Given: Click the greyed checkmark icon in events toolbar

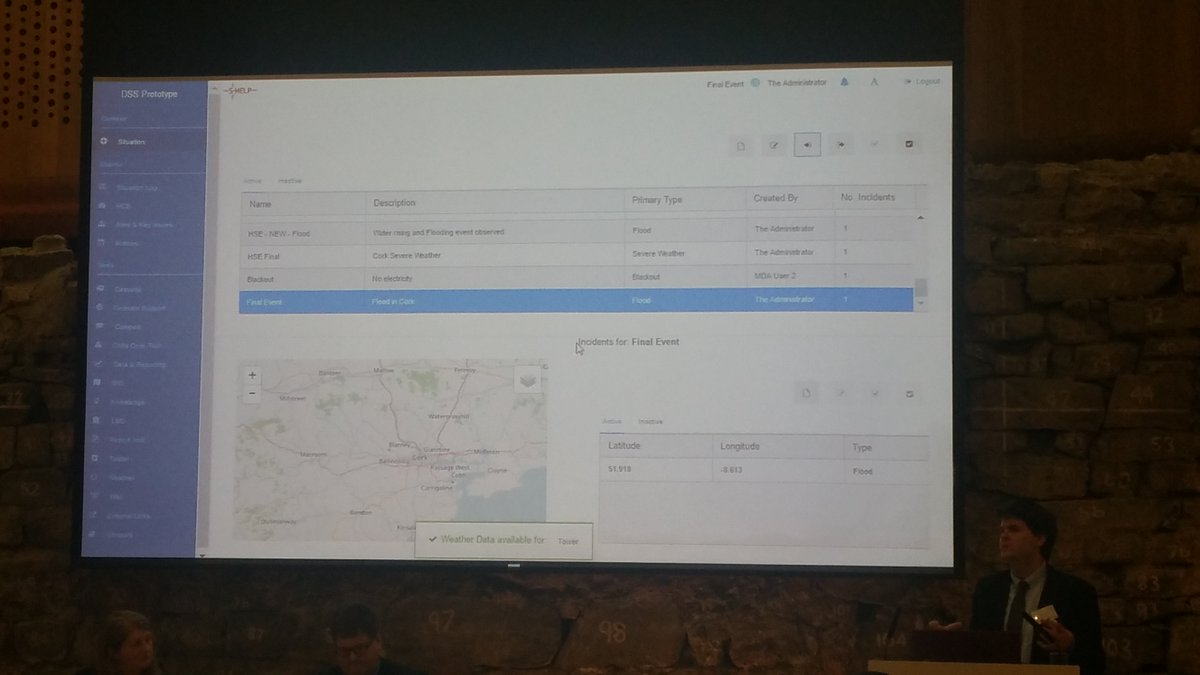Looking at the screenshot, I should coord(874,145).
